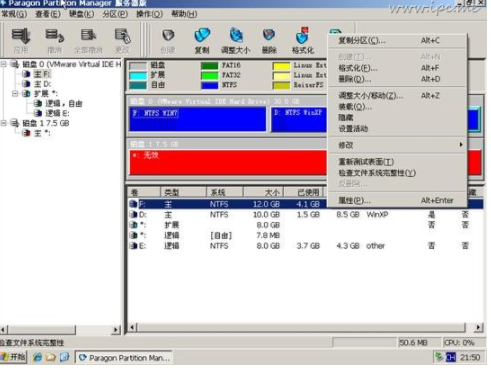Click the FAT32 green legend color swatch
This screenshot has width=491, height=374.
tap(210, 76)
